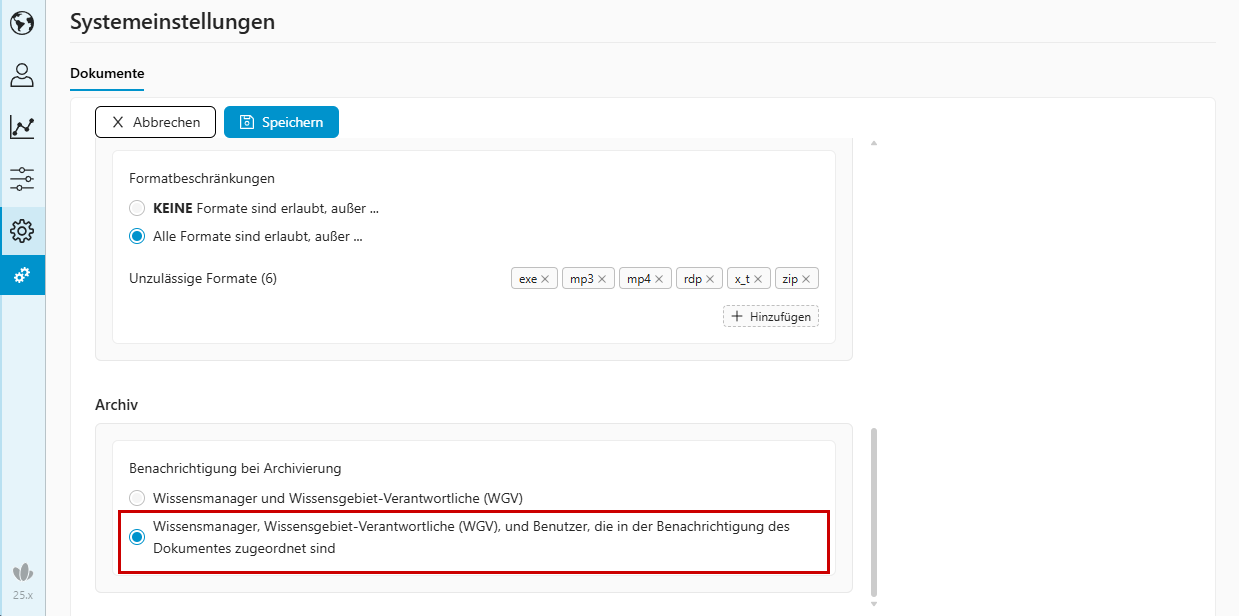1239x616 pixels.
Task: Open the user profile sidebar icon
Action: point(22,75)
